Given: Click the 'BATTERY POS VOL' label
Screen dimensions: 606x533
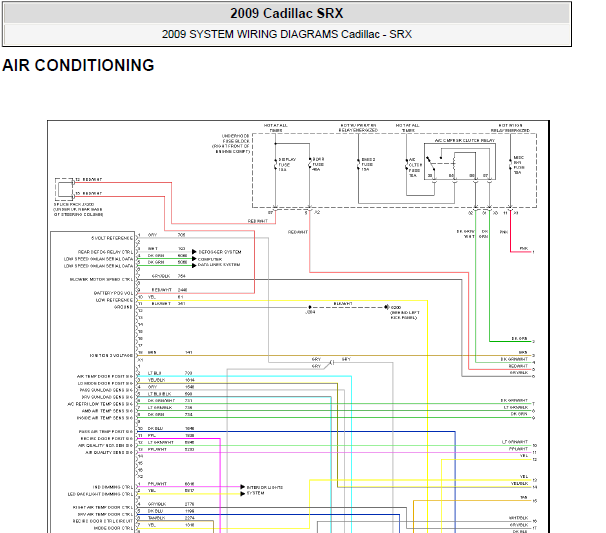Looking at the screenshot, I should (113, 293).
